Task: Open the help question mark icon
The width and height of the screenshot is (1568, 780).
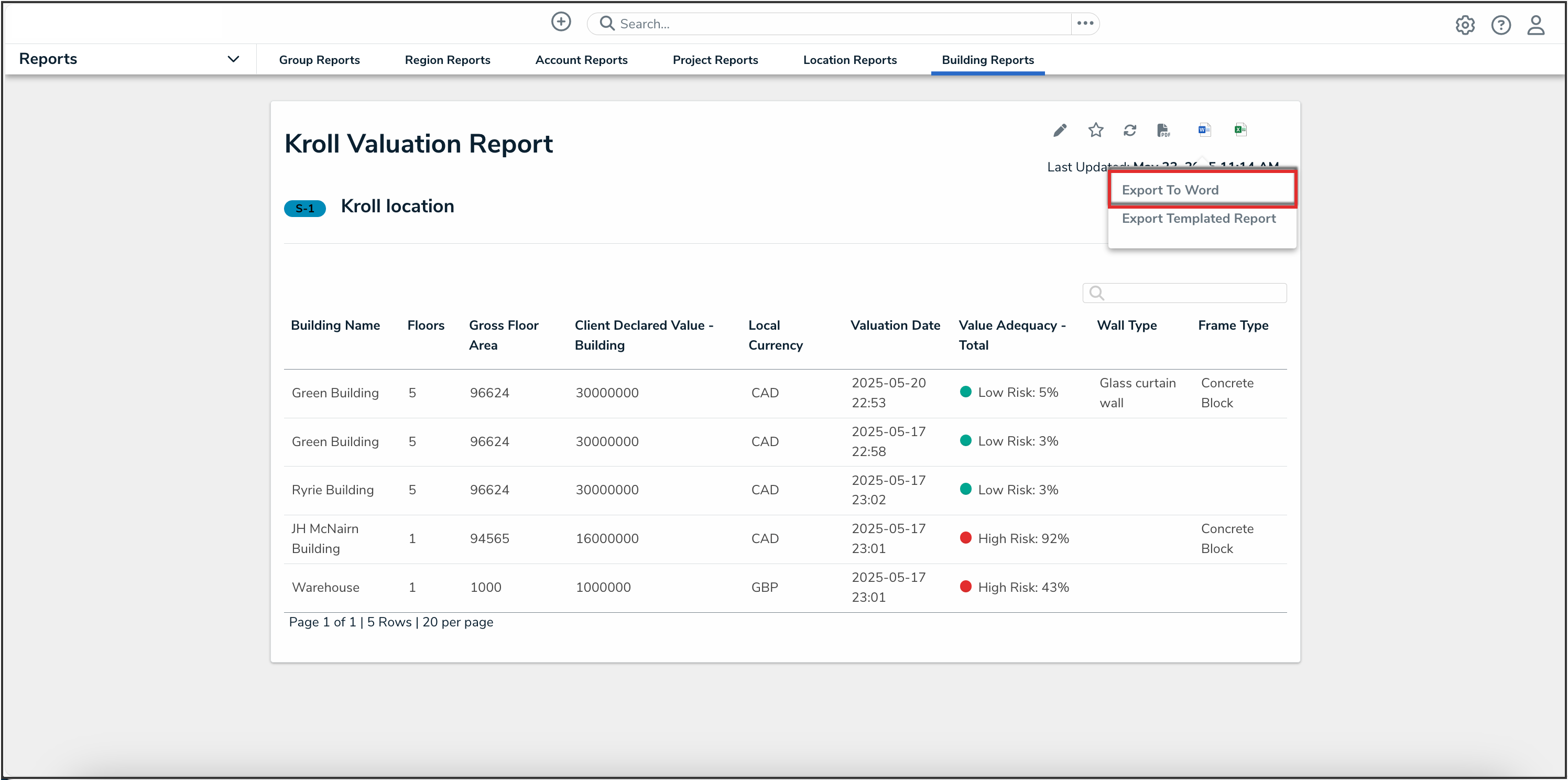Action: 1500,25
